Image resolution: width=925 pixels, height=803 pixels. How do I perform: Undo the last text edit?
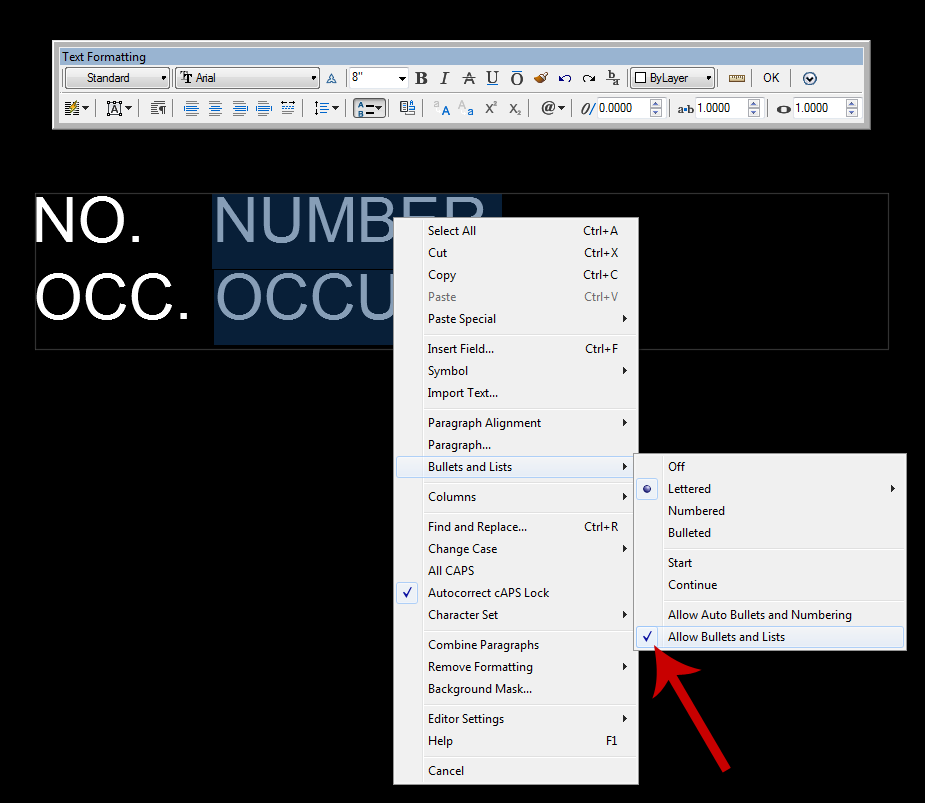pyautogui.click(x=564, y=78)
